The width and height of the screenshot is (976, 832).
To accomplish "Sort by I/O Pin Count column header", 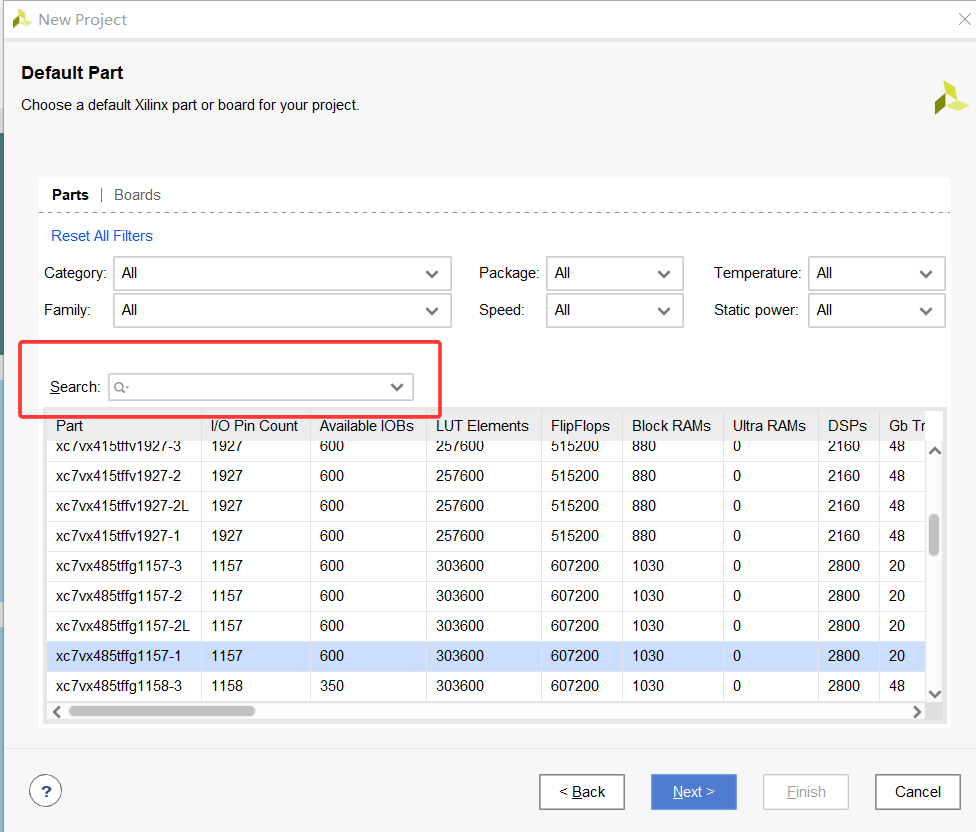I will (x=256, y=426).
